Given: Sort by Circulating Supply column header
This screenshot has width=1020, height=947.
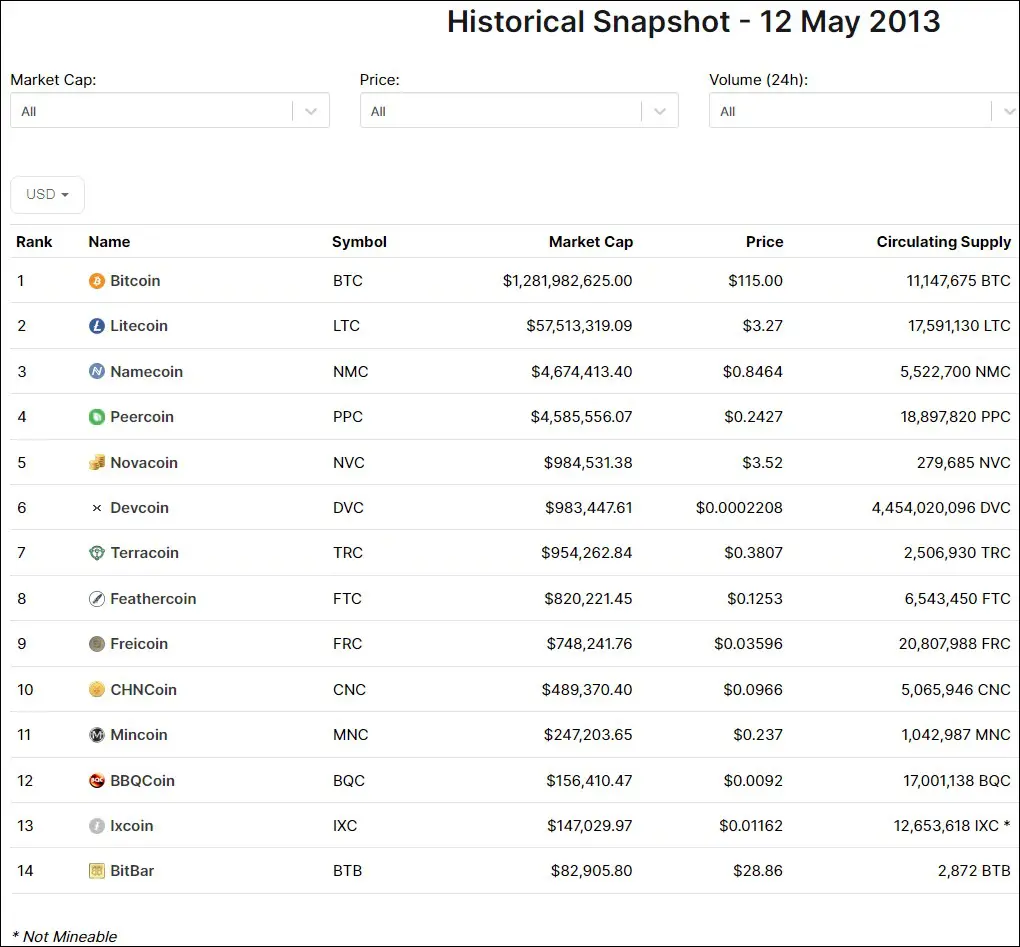Looking at the screenshot, I should pyautogui.click(x=943, y=242).
